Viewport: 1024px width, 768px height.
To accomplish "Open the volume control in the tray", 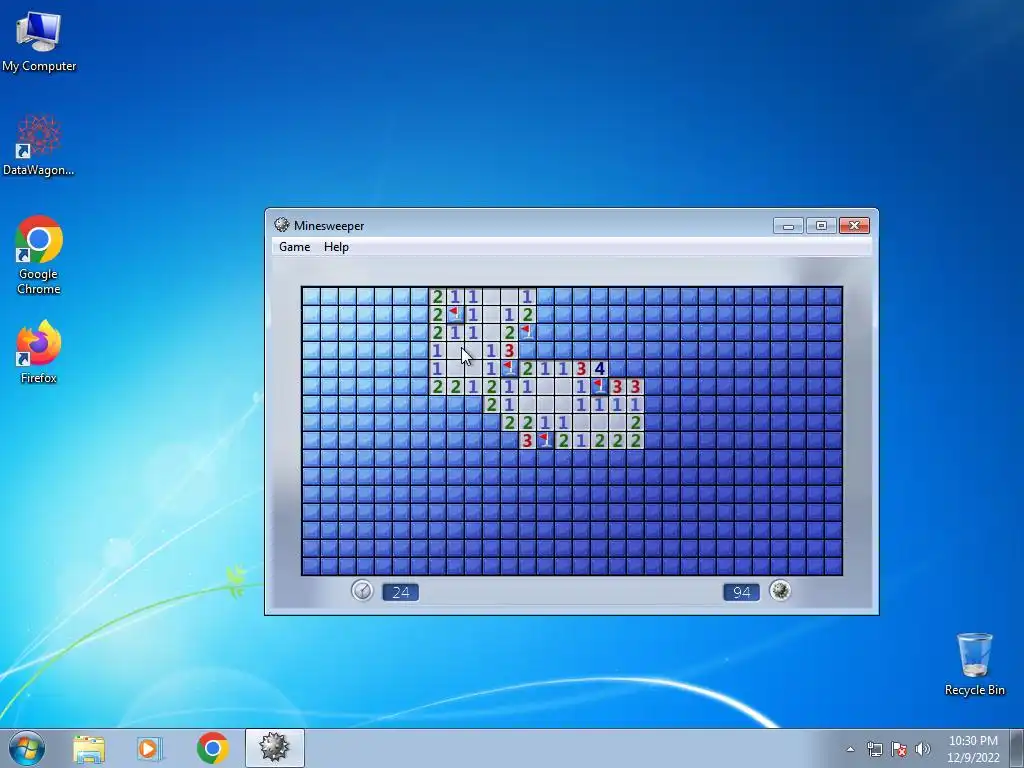I will pos(923,749).
